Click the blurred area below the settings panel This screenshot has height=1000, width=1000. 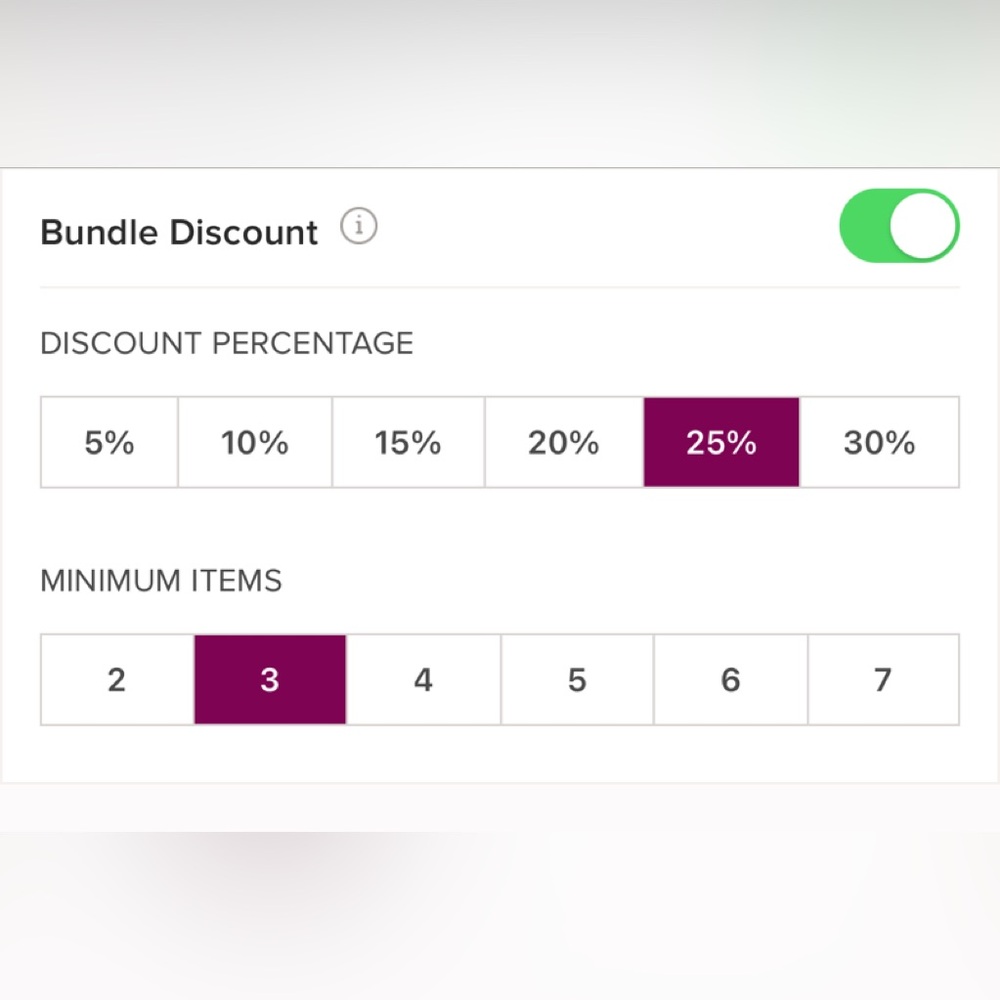coord(500,892)
